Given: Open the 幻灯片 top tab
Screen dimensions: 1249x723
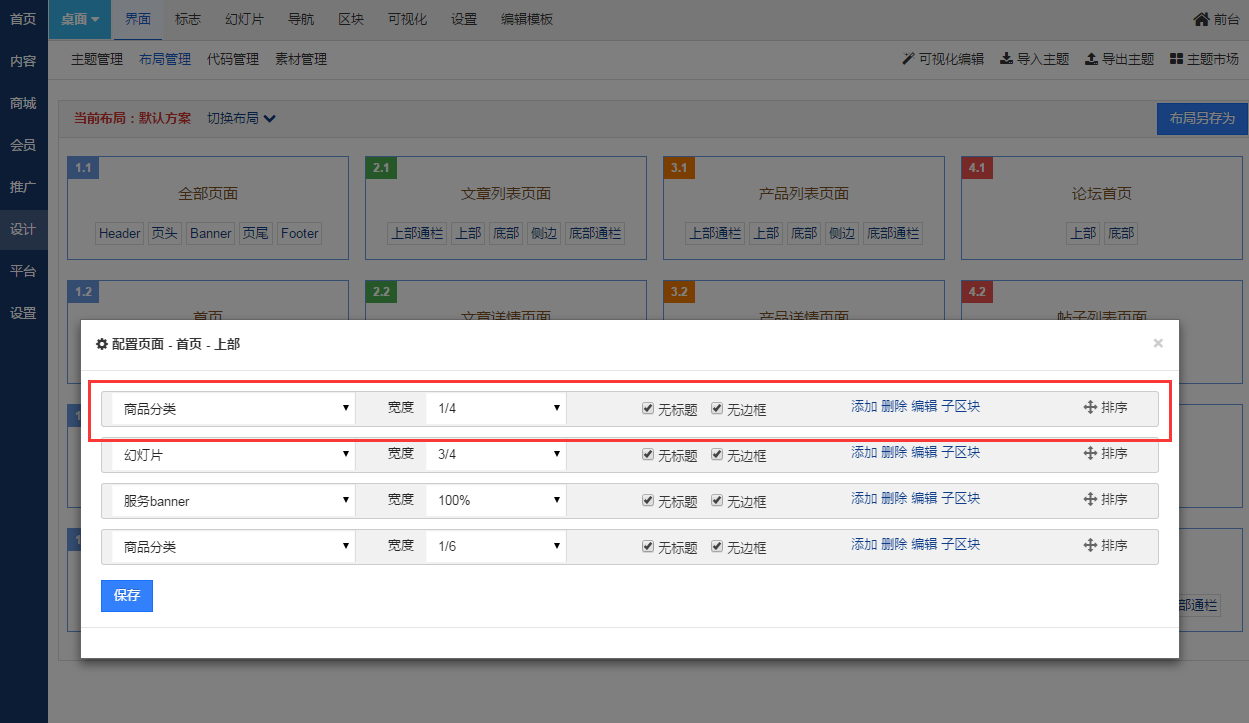Looking at the screenshot, I should [245, 19].
